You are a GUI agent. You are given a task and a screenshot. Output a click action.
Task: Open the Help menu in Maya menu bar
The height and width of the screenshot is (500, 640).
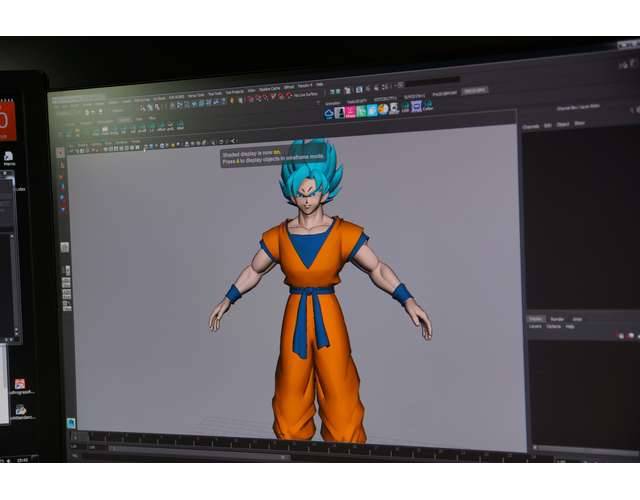320,84
